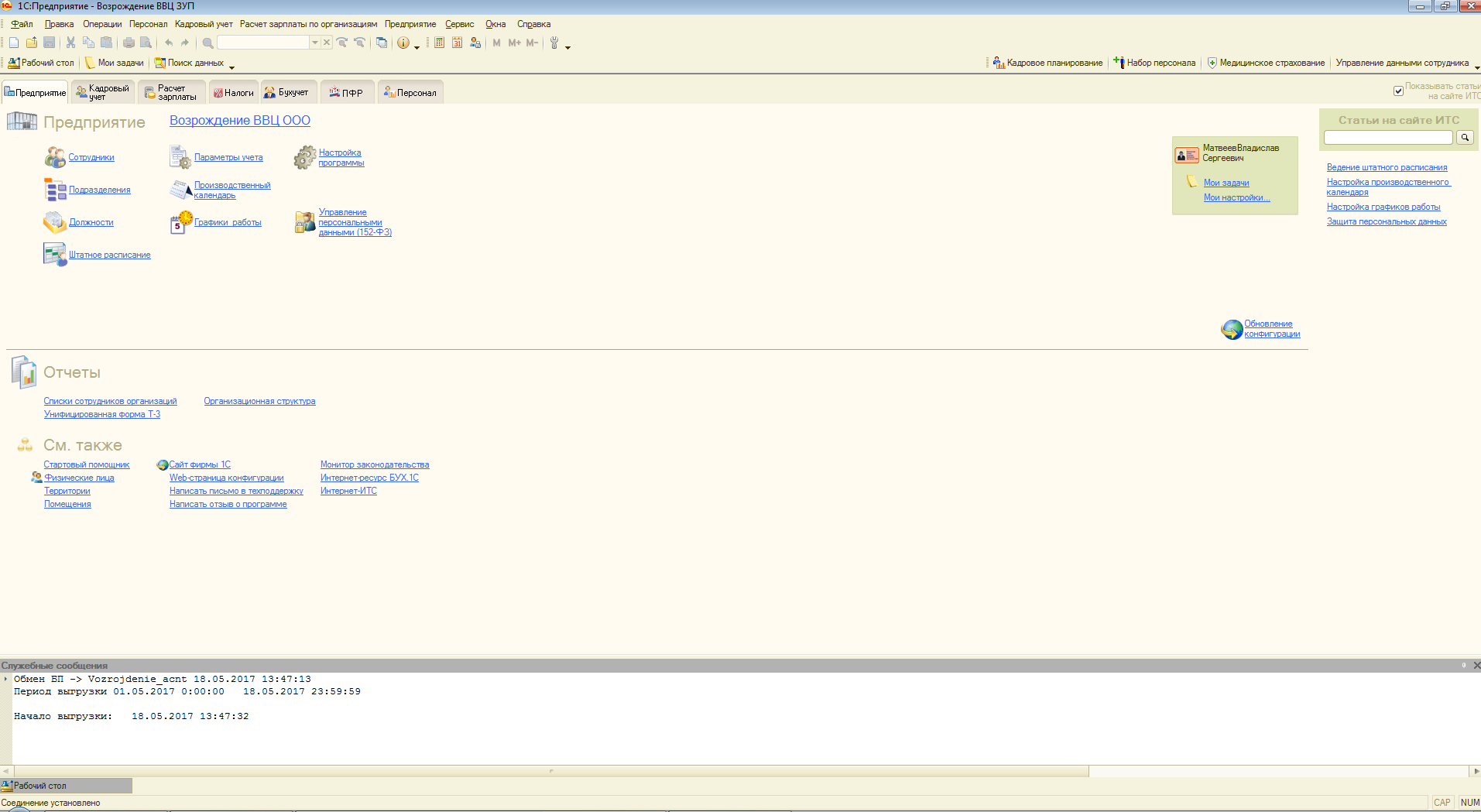Open Параметры учета link
The height and width of the screenshot is (812, 1481).
point(228,157)
